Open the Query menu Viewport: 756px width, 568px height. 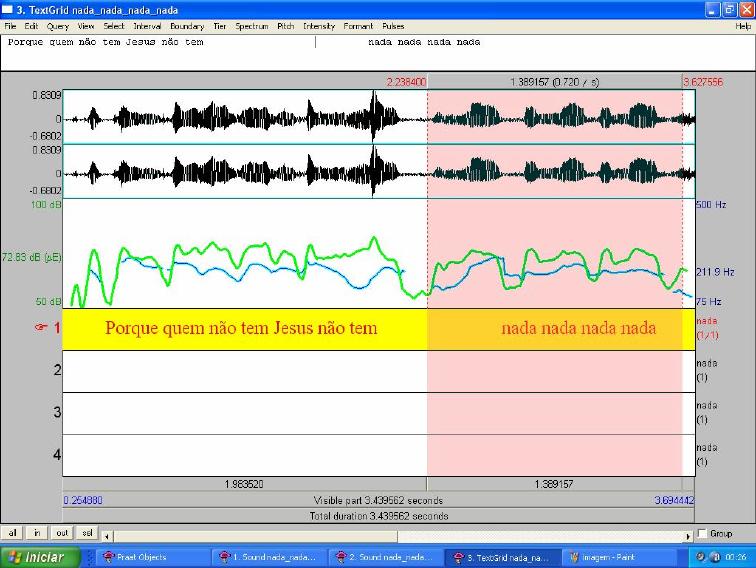58,27
